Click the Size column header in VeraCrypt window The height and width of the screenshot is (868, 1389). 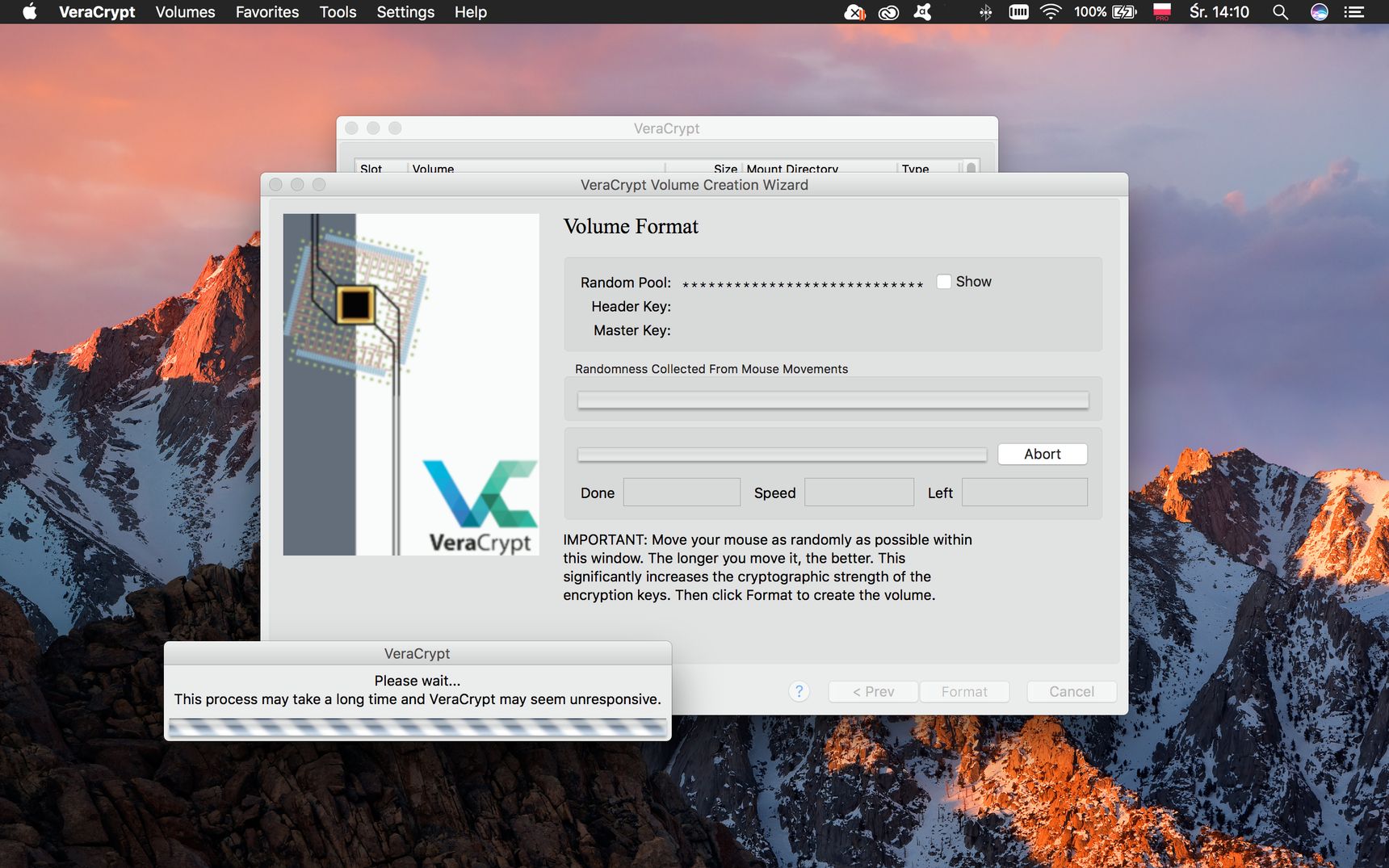[724, 168]
